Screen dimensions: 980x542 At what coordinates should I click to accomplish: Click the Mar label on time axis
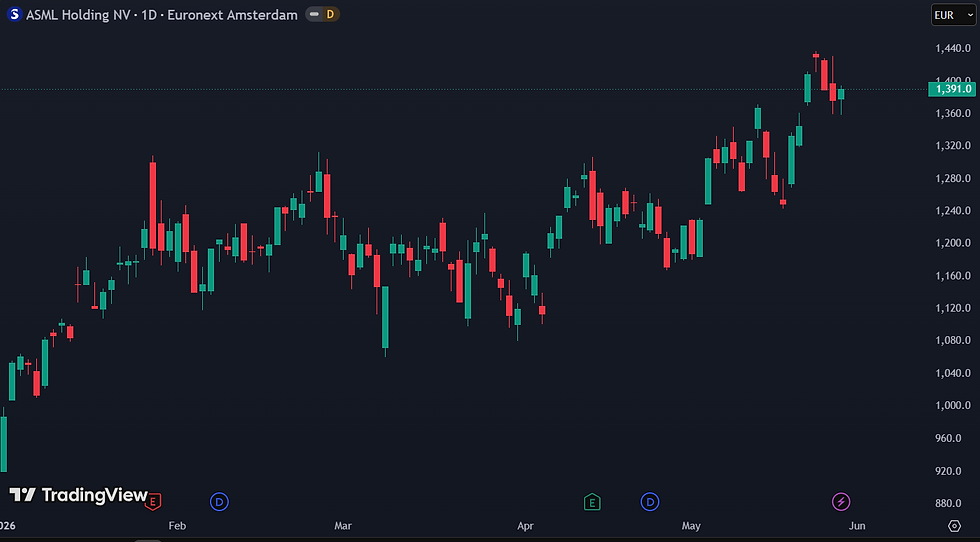click(343, 526)
